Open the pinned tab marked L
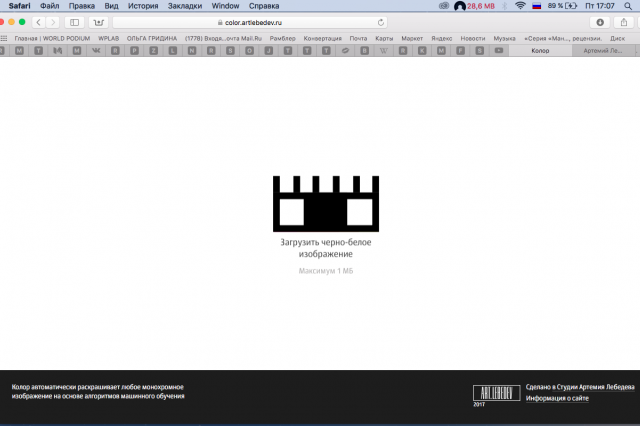This screenshot has height=426, width=640. (173, 51)
